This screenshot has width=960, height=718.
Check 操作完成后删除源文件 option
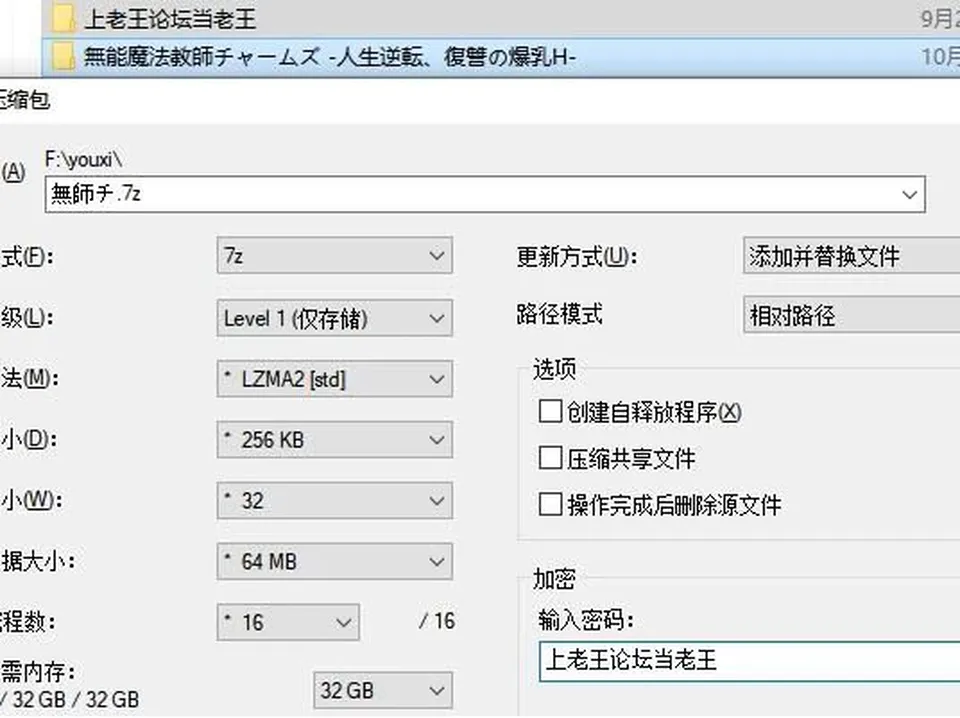point(550,505)
